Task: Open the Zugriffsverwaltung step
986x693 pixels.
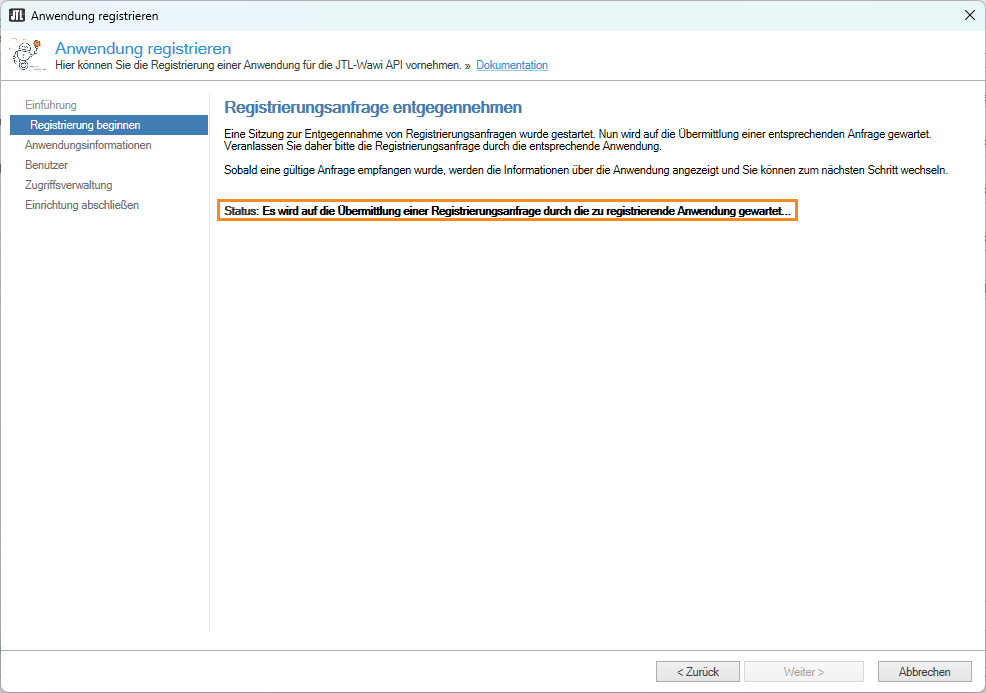Action: tap(68, 185)
